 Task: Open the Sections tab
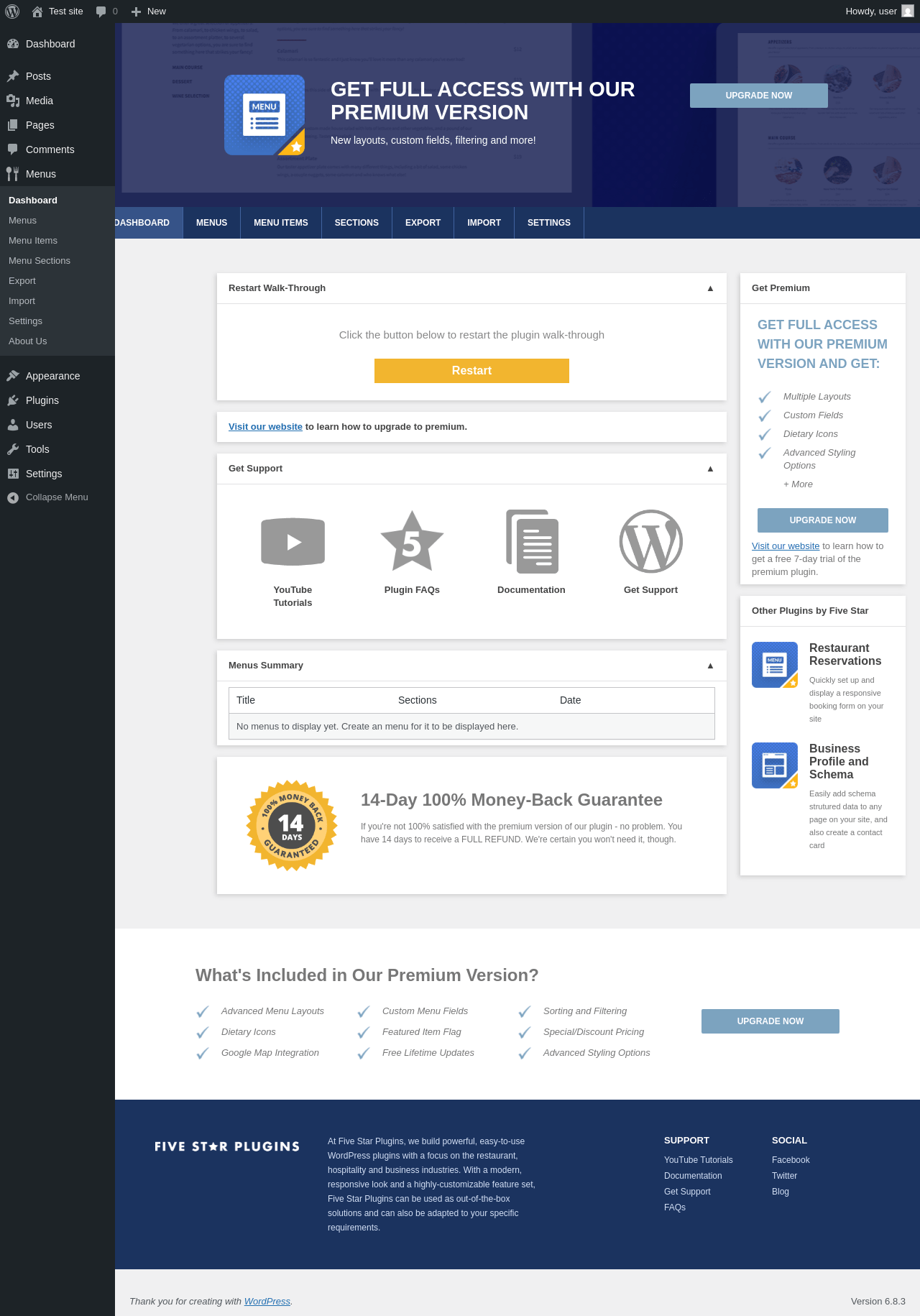pyautogui.click(x=356, y=223)
